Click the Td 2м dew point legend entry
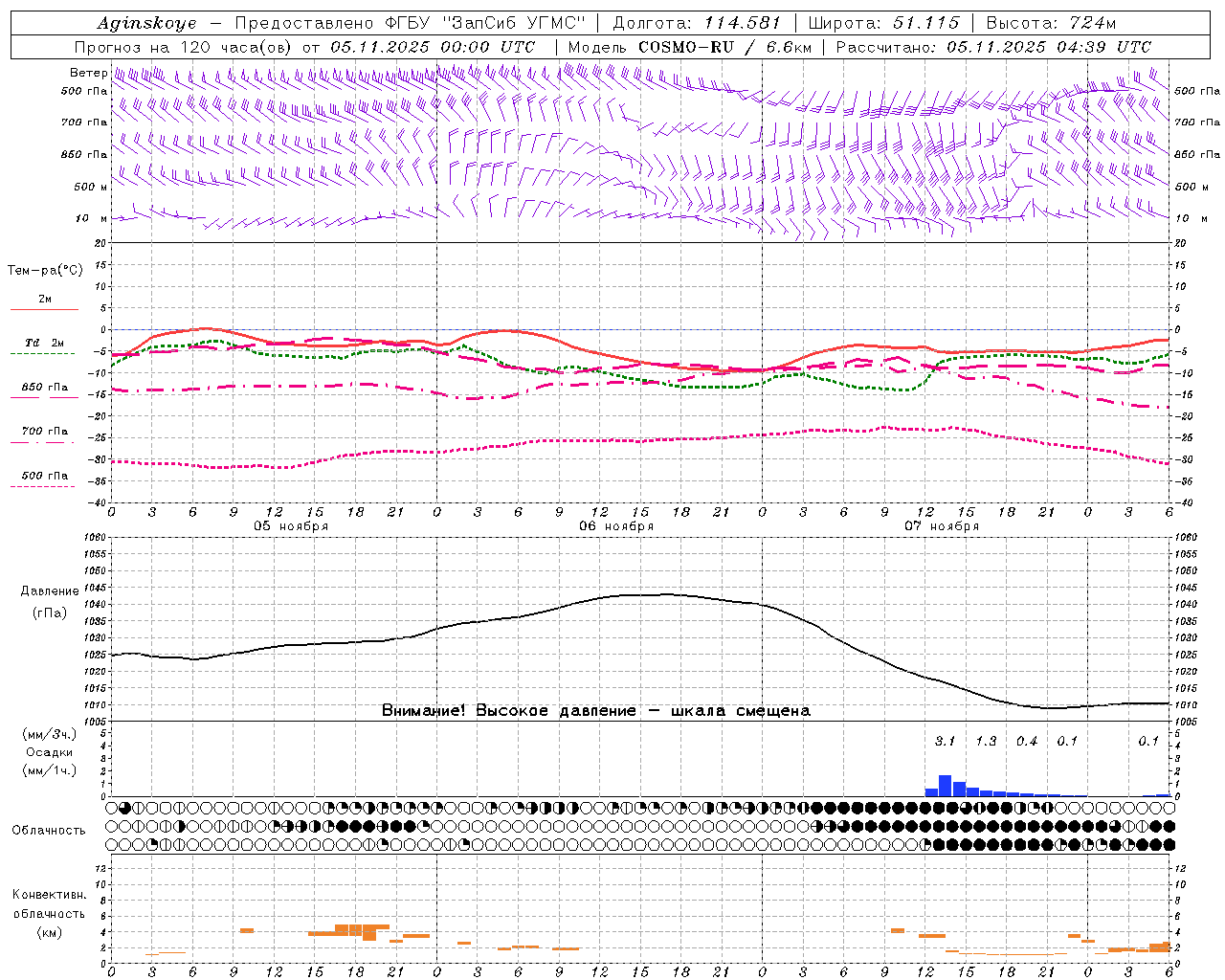Screen dimensions: 1225x980 coord(44,343)
